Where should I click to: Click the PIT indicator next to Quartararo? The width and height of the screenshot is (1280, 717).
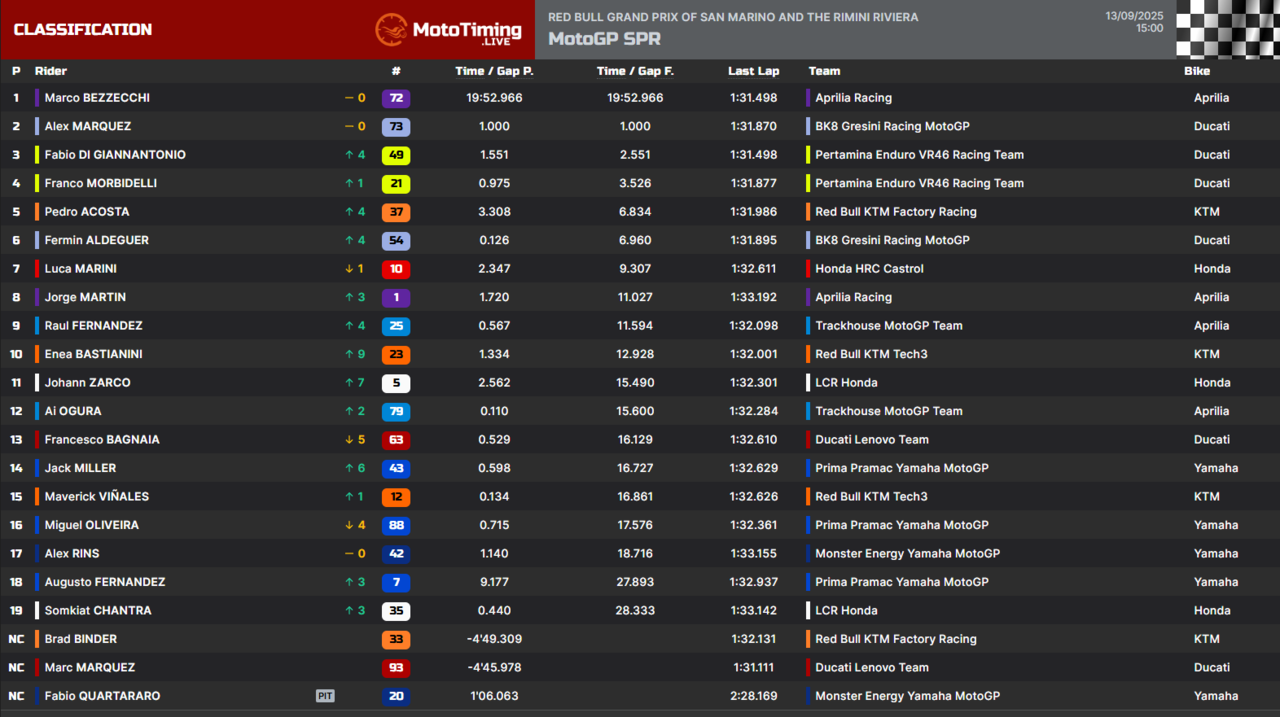[325, 696]
